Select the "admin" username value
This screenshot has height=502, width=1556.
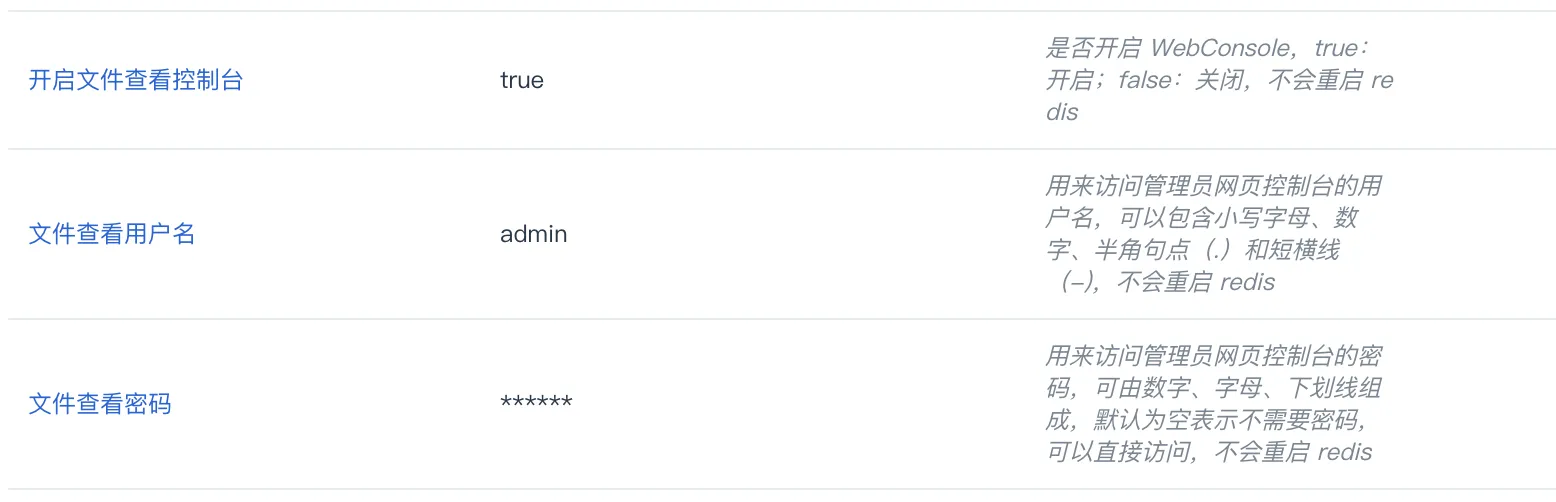tap(534, 234)
